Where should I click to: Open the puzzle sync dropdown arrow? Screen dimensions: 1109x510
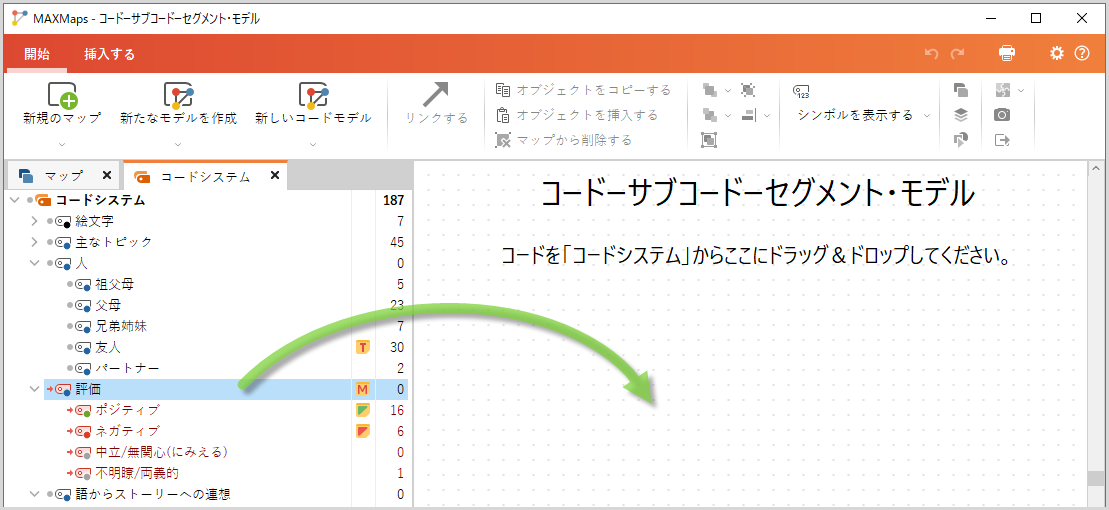click(1020, 91)
